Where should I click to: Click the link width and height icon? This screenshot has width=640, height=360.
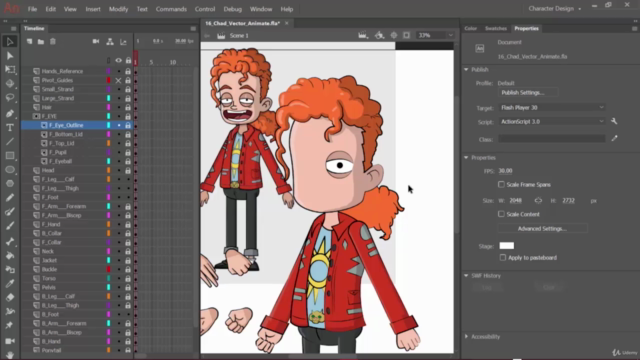pos(538,200)
